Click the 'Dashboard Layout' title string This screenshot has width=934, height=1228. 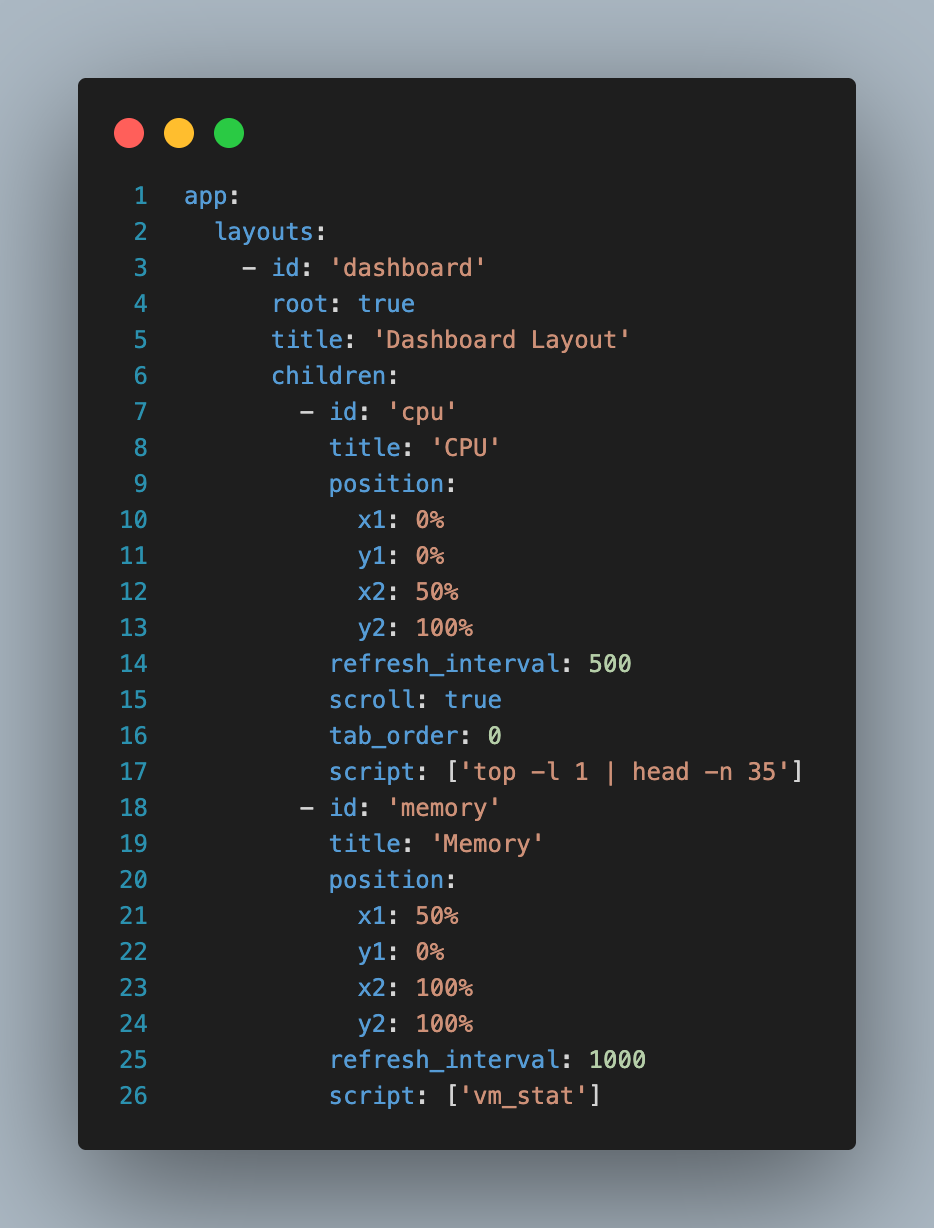(x=502, y=340)
